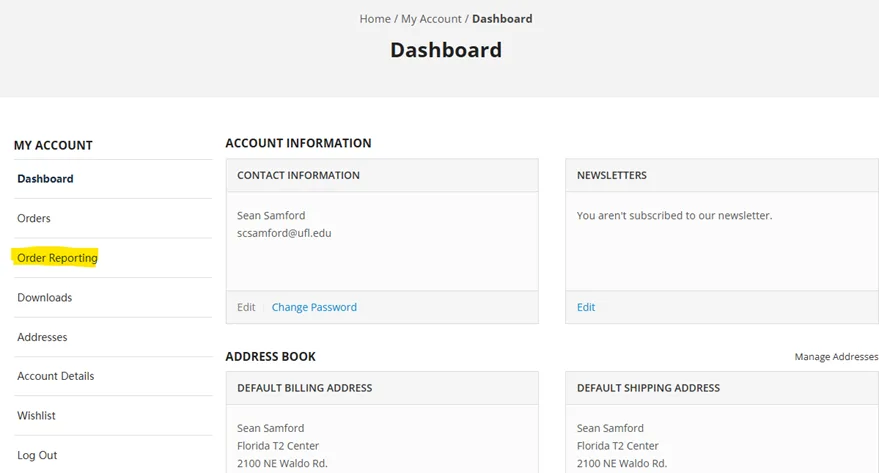Click Florida T2 Center in shipping address
Screen dimensions: 879x473
(618, 446)
